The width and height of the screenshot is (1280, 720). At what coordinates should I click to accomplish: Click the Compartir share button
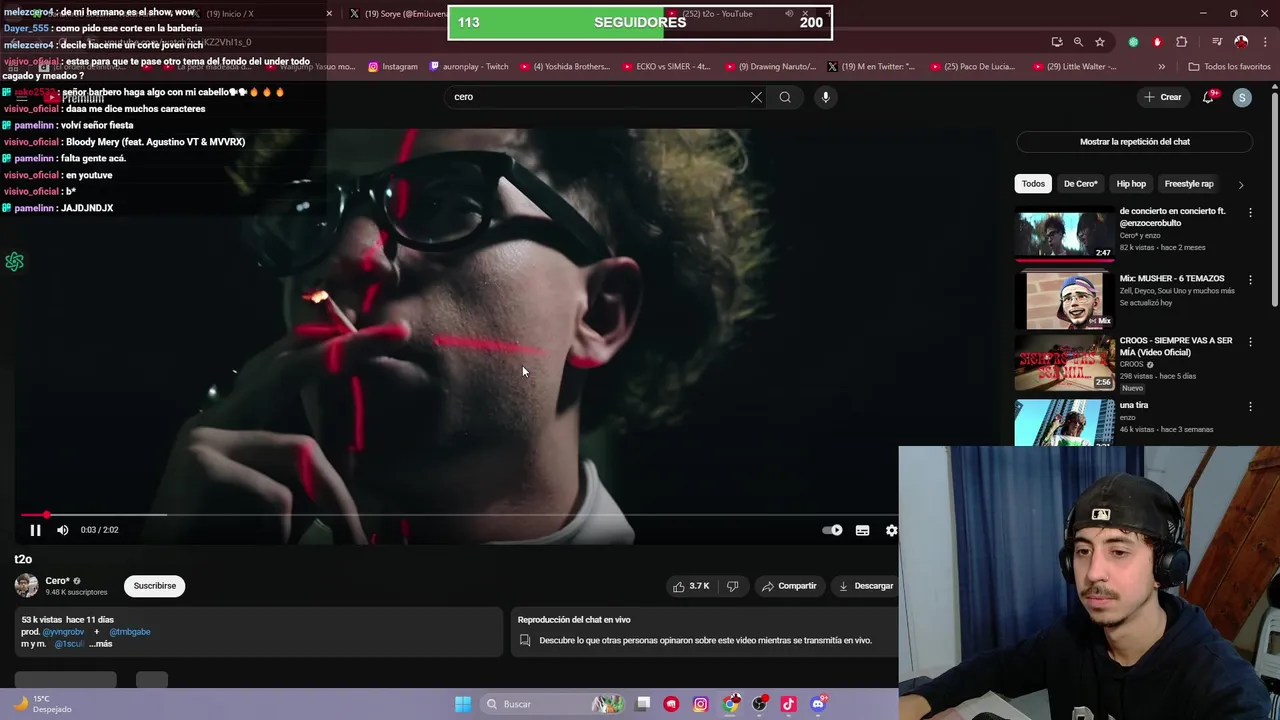pyautogui.click(x=789, y=586)
